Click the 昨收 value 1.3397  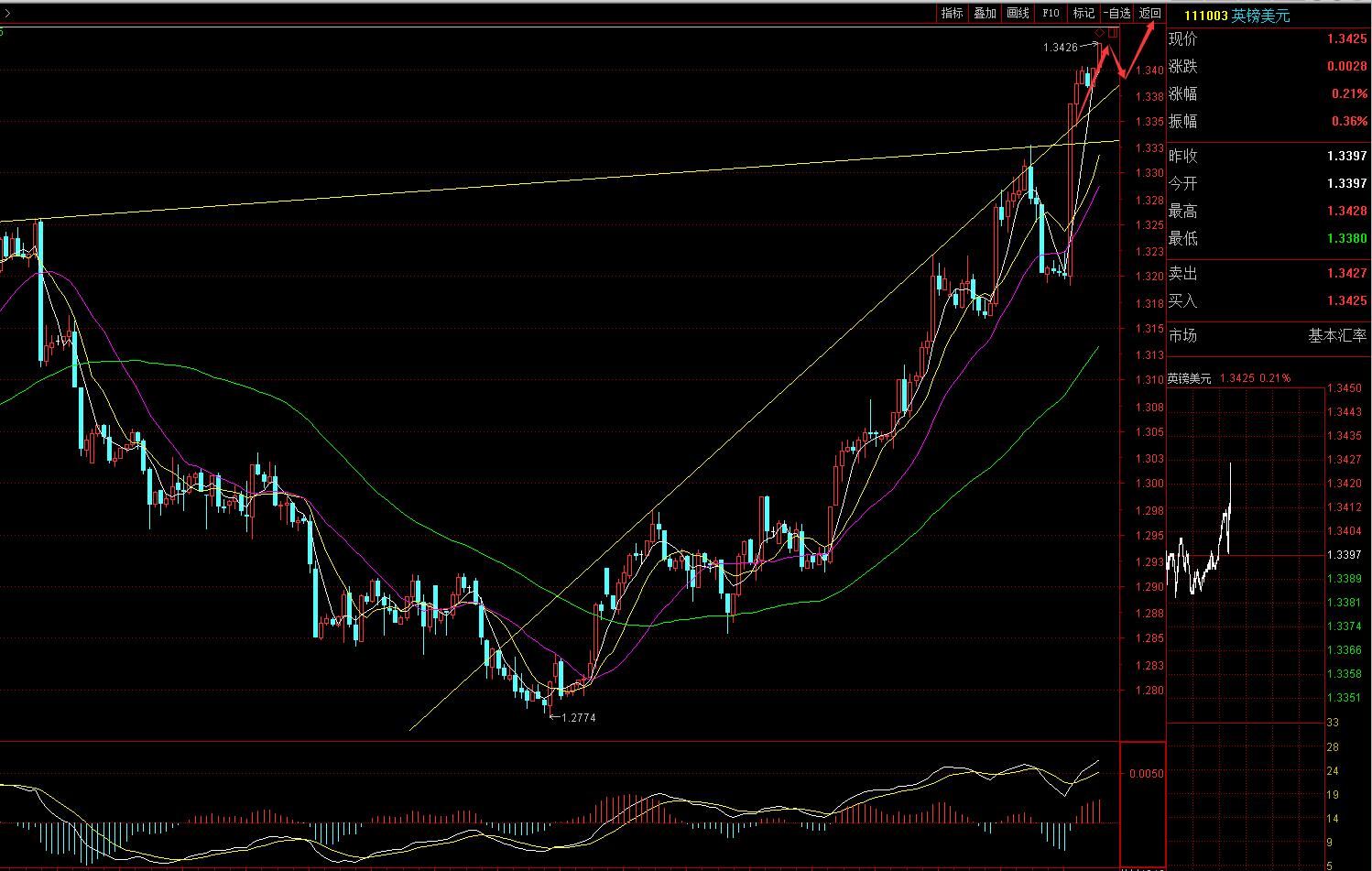coord(1346,157)
